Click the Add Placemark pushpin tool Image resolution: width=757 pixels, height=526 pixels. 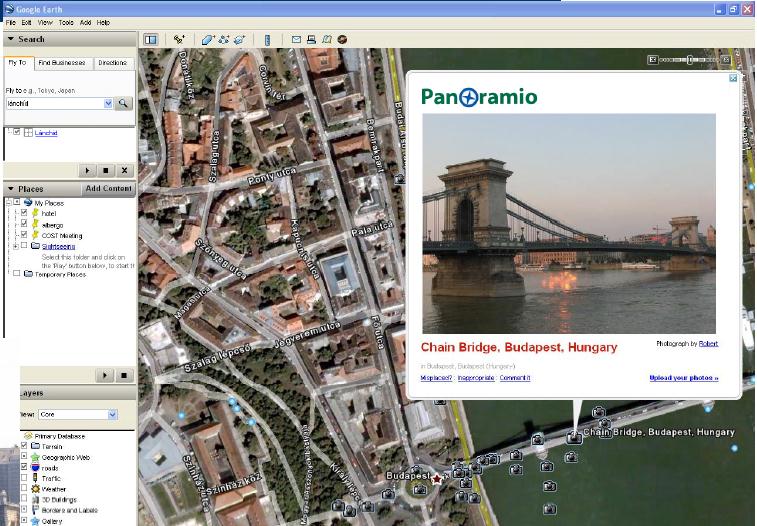[180, 40]
